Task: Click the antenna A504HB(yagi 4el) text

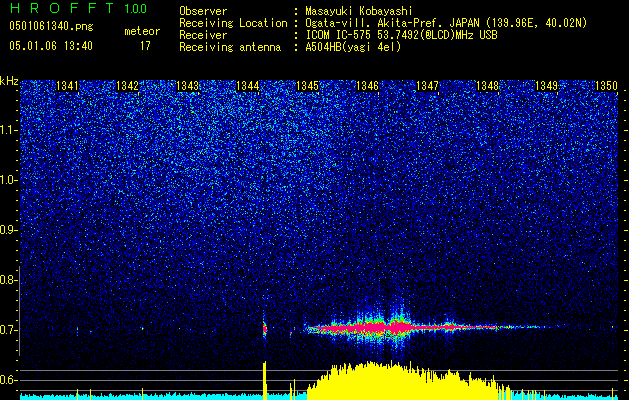Action: point(353,47)
